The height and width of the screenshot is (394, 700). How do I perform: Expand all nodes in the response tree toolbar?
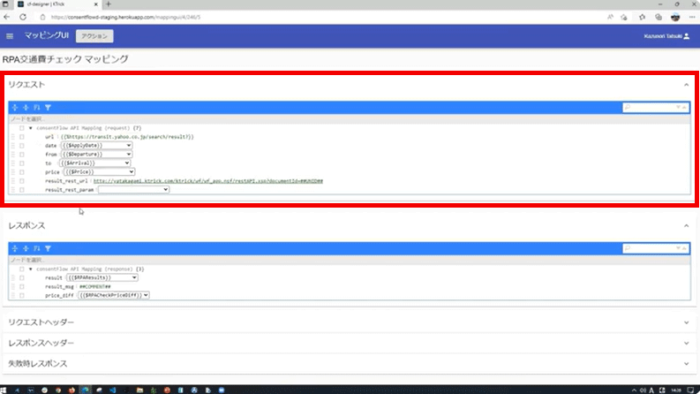15,249
